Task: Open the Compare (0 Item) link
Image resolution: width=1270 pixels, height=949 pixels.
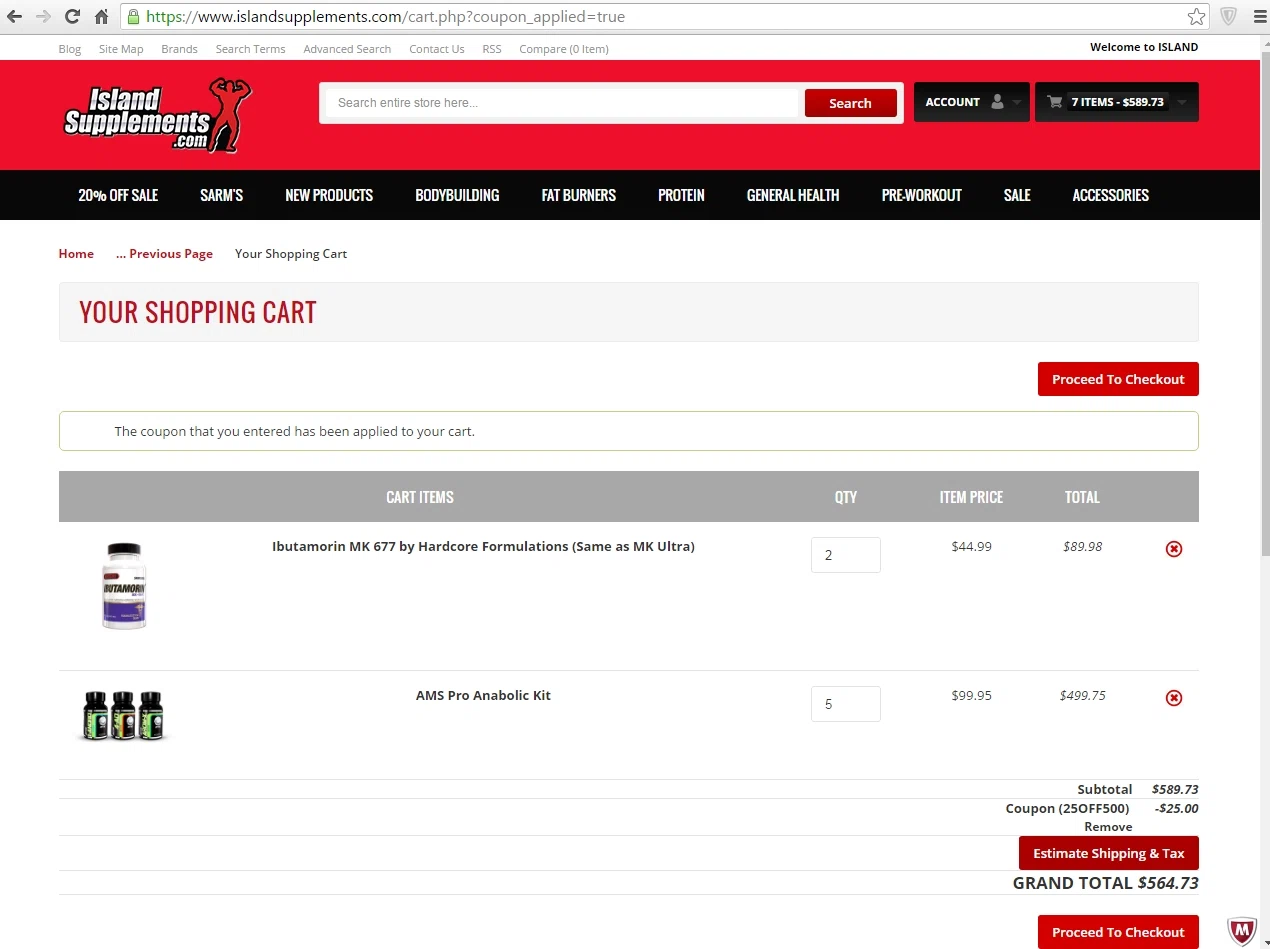Action: (x=564, y=49)
